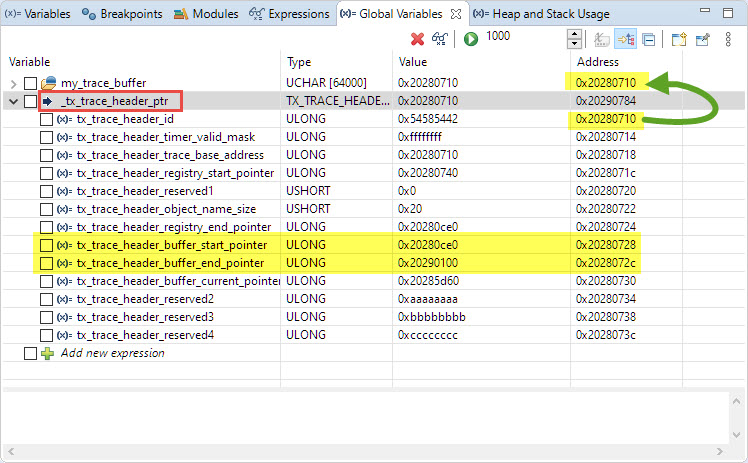The image size is (748, 463).
Task: Click the red X remove variable icon
Action: pyautogui.click(x=417, y=39)
